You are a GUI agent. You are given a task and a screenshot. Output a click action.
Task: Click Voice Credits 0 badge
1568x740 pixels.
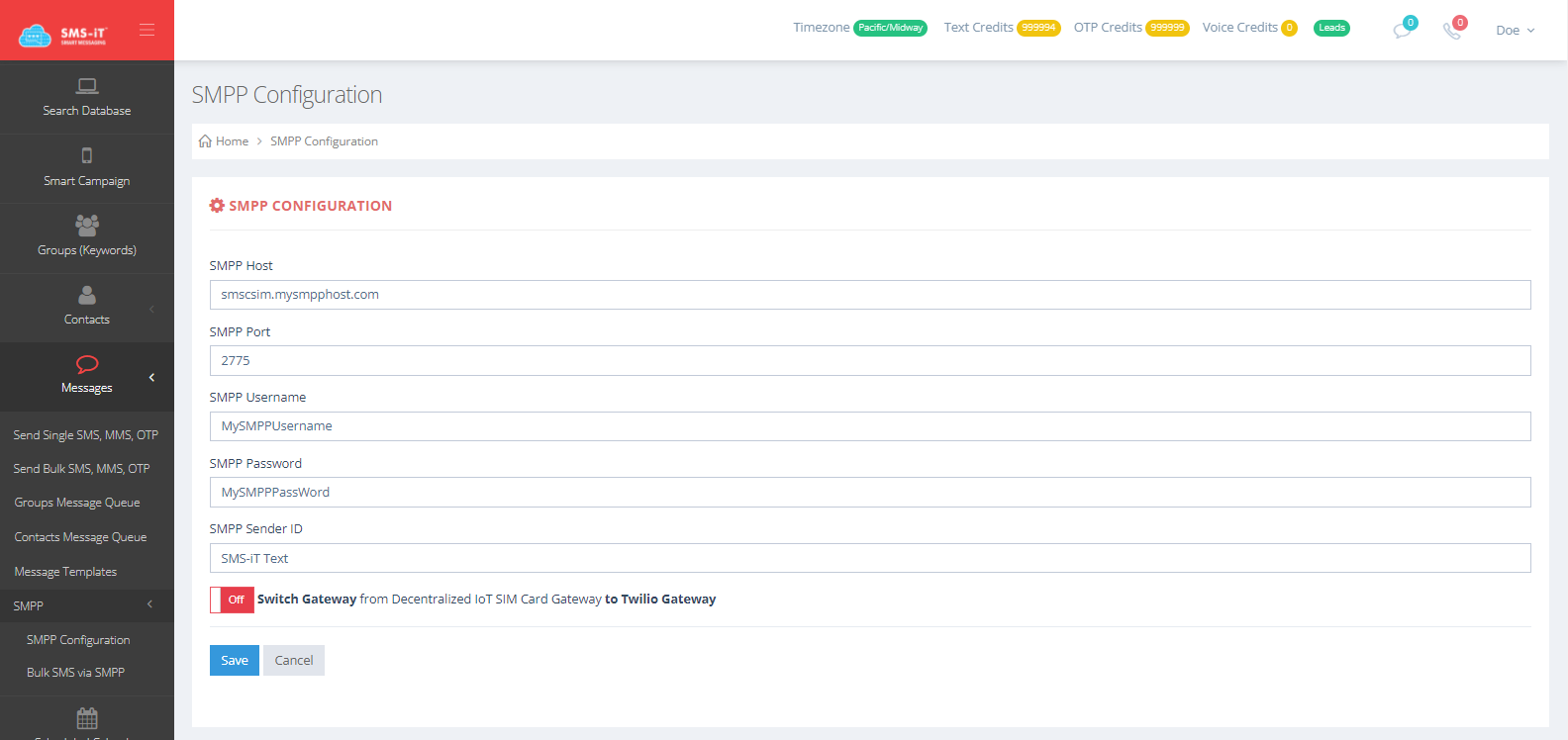tap(1289, 28)
